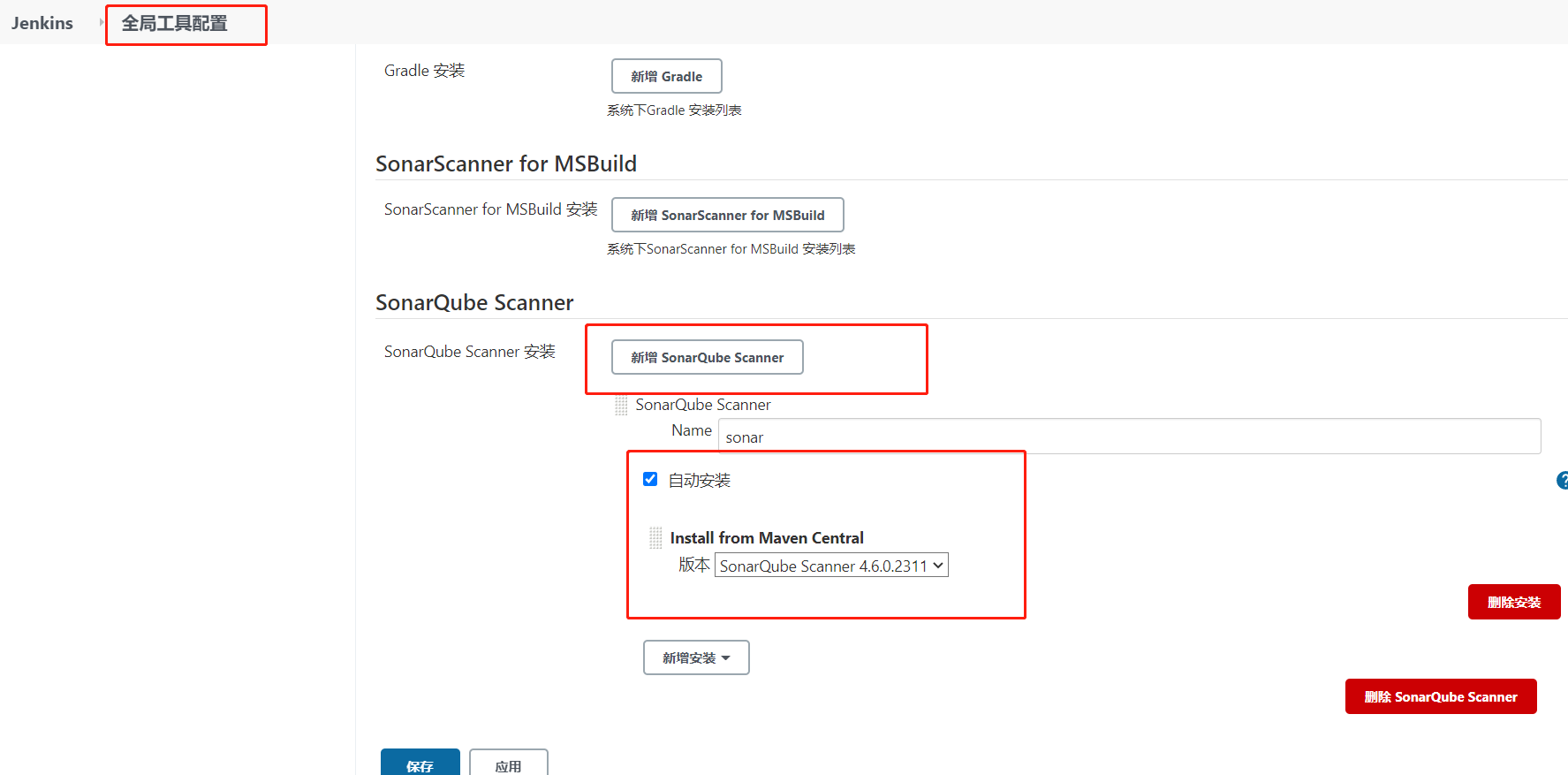Click the 新增 SonarQube Scanner button

(708, 357)
